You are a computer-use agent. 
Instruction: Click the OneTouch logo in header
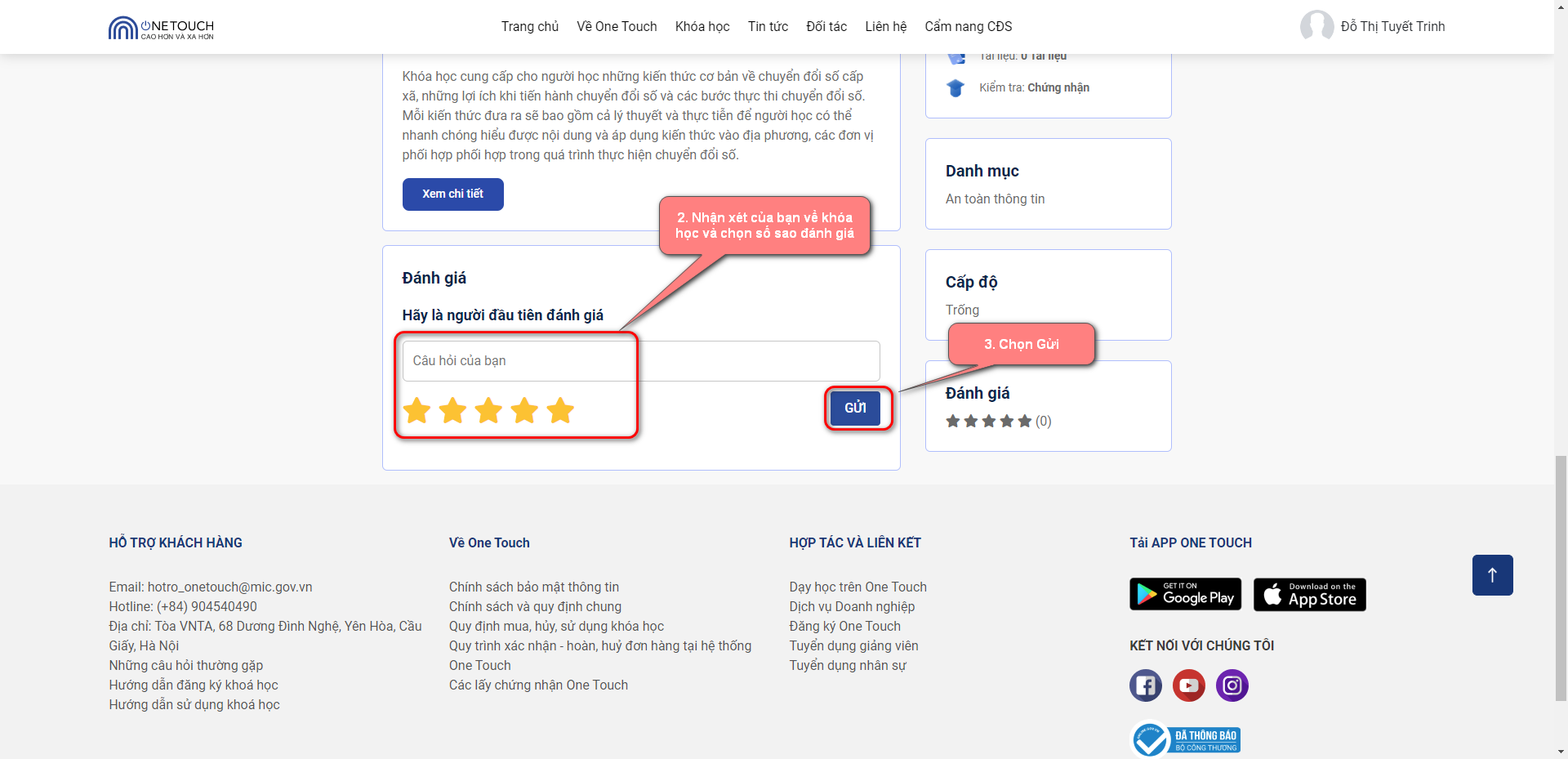161,28
